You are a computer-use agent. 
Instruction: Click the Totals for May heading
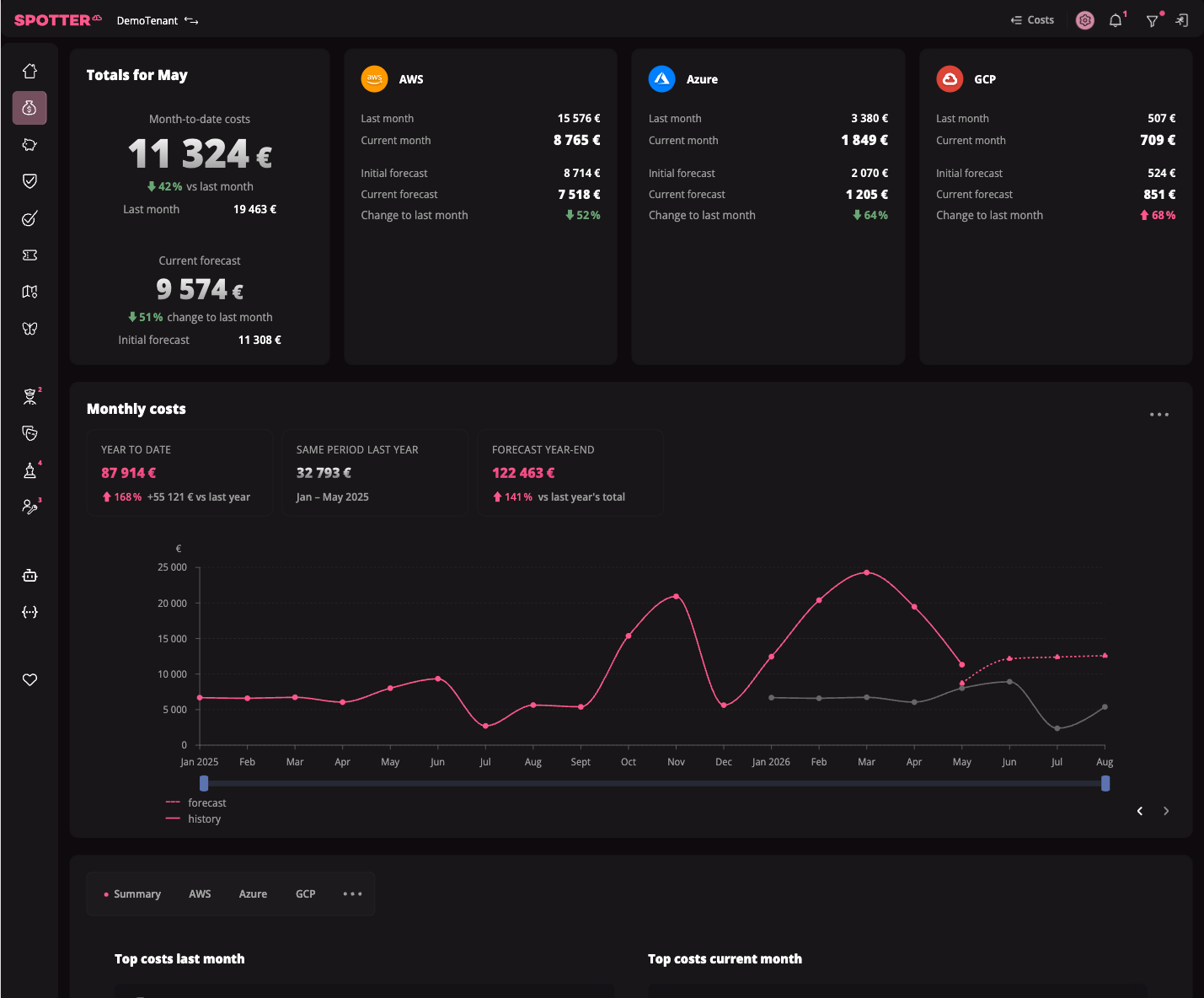point(136,75)
